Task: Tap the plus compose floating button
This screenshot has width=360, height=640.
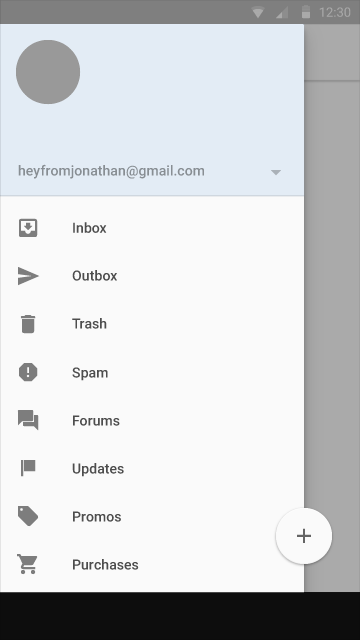Action: click(304, 536)
